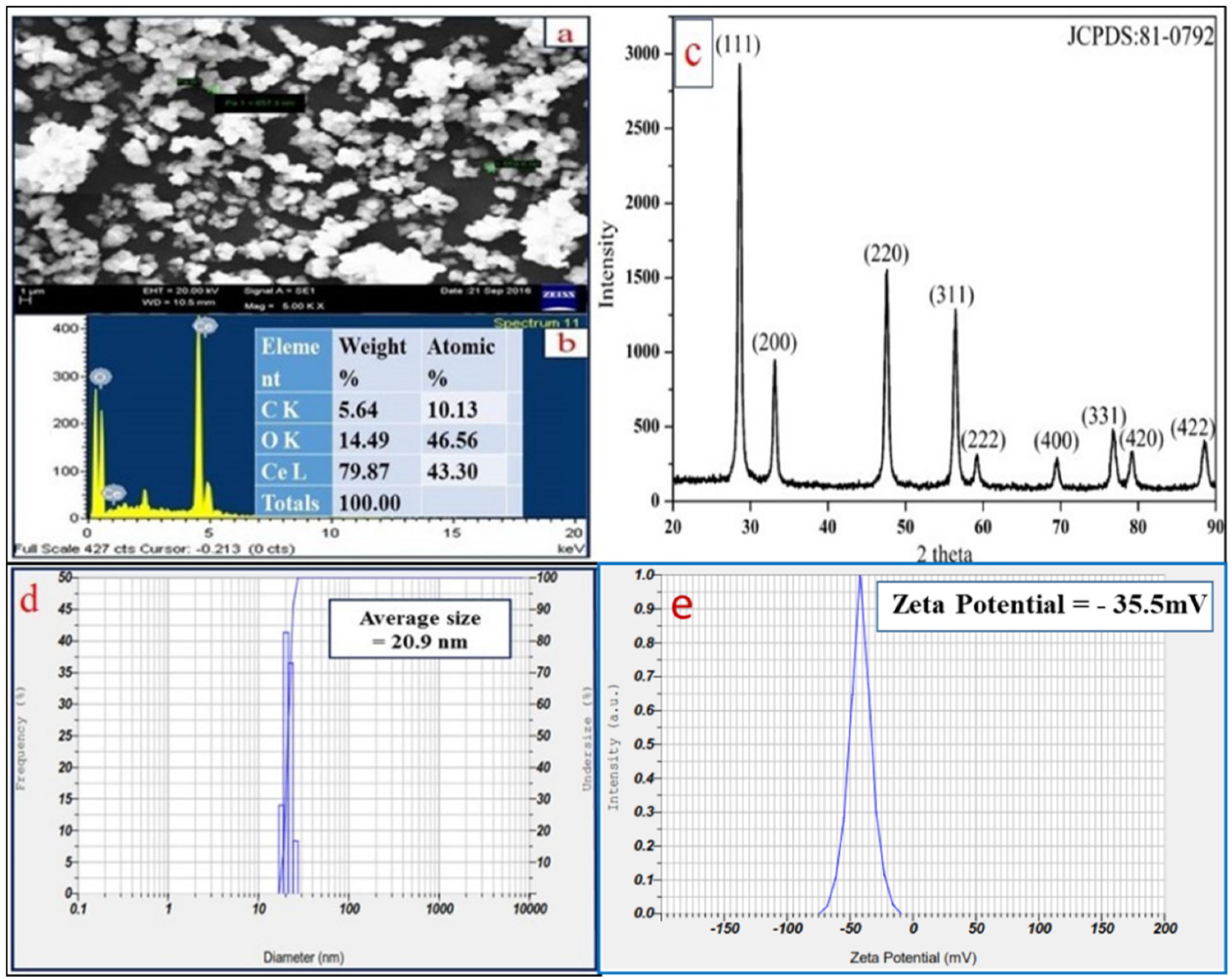The width and height of the screenshot is (1232, 979).
Task: Click the Ce marker on tallest EDX peak
Action: pyautogui.click(x=205, y=326)
